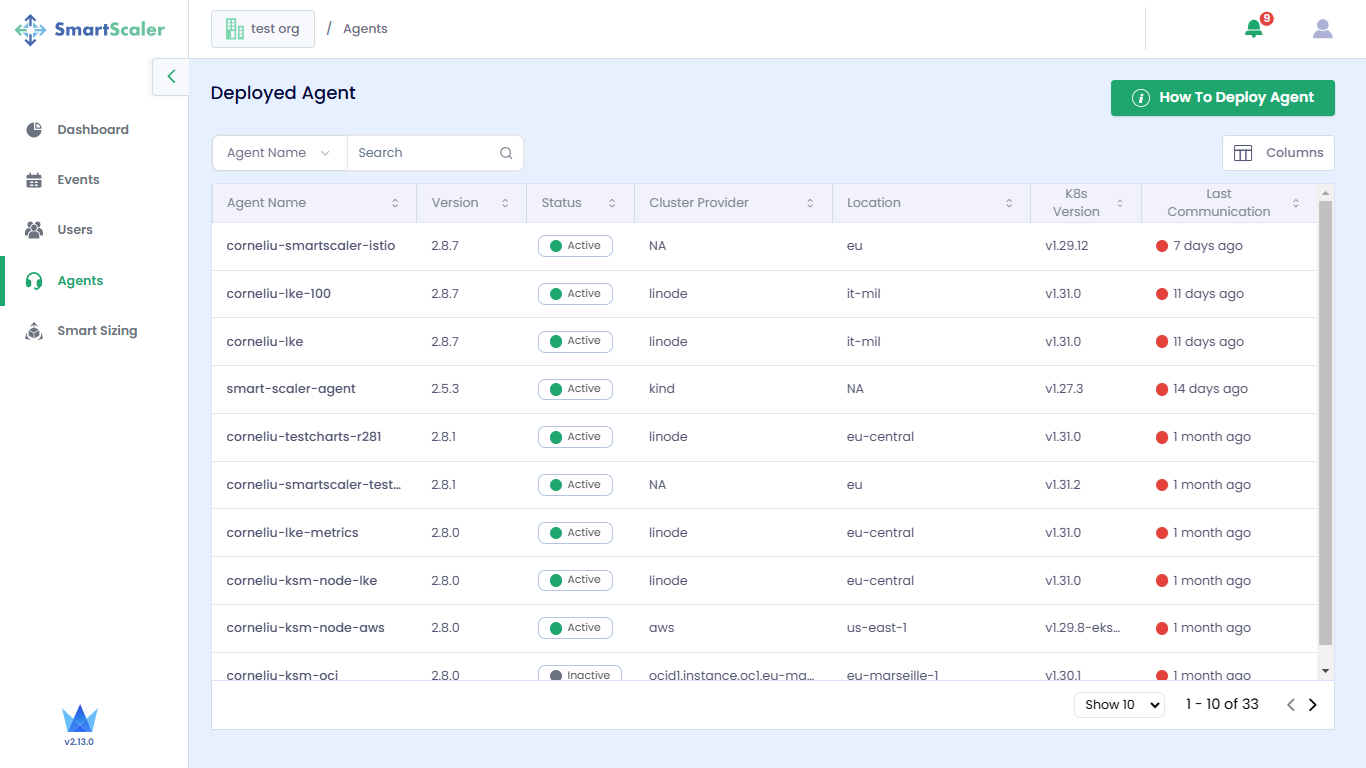Click the table vertical scrollbar thumb
The width and height of the screenshot is (1366, 768).
point(1326,423)
